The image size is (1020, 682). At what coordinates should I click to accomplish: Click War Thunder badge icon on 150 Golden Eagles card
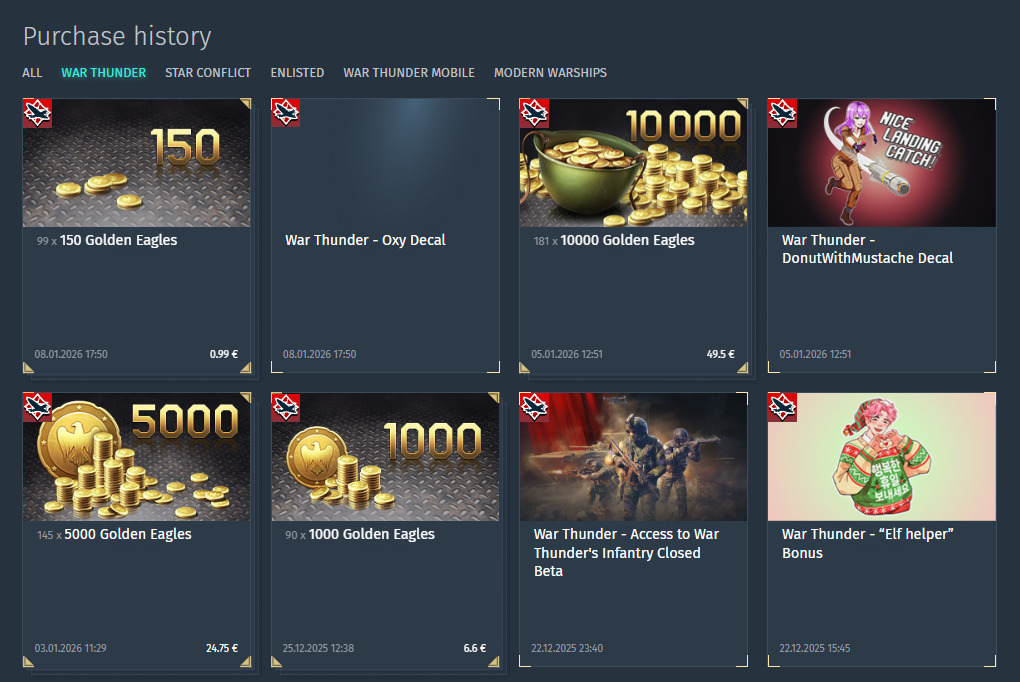(37, 113)
